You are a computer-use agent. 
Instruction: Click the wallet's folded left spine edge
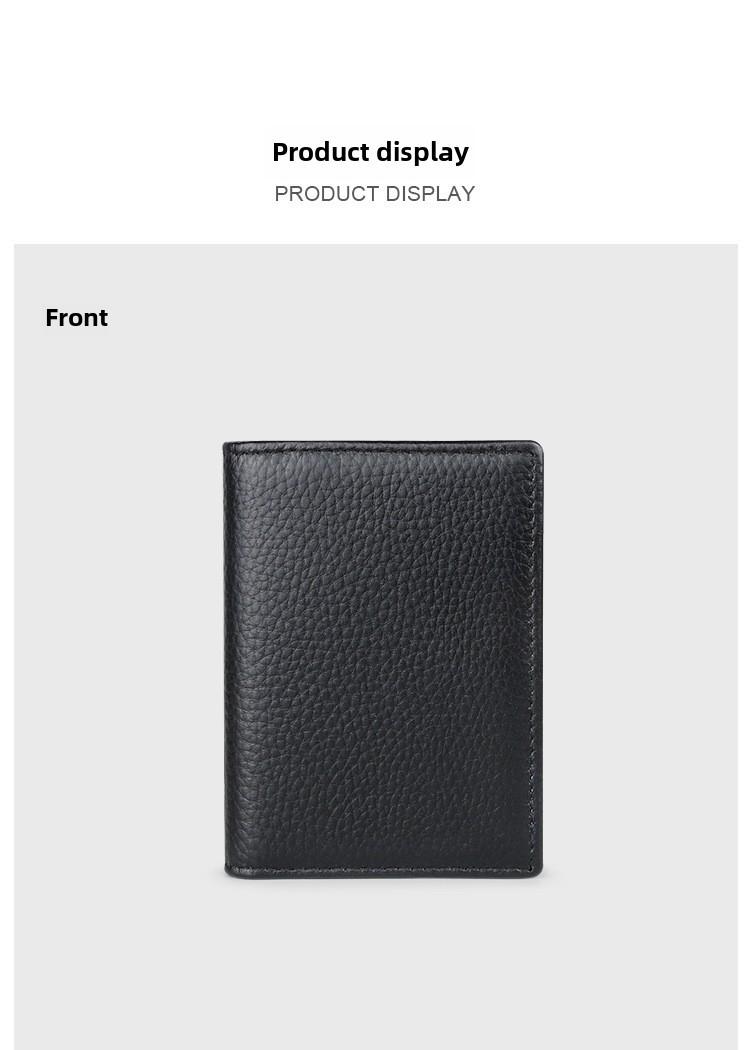point(225,660)
